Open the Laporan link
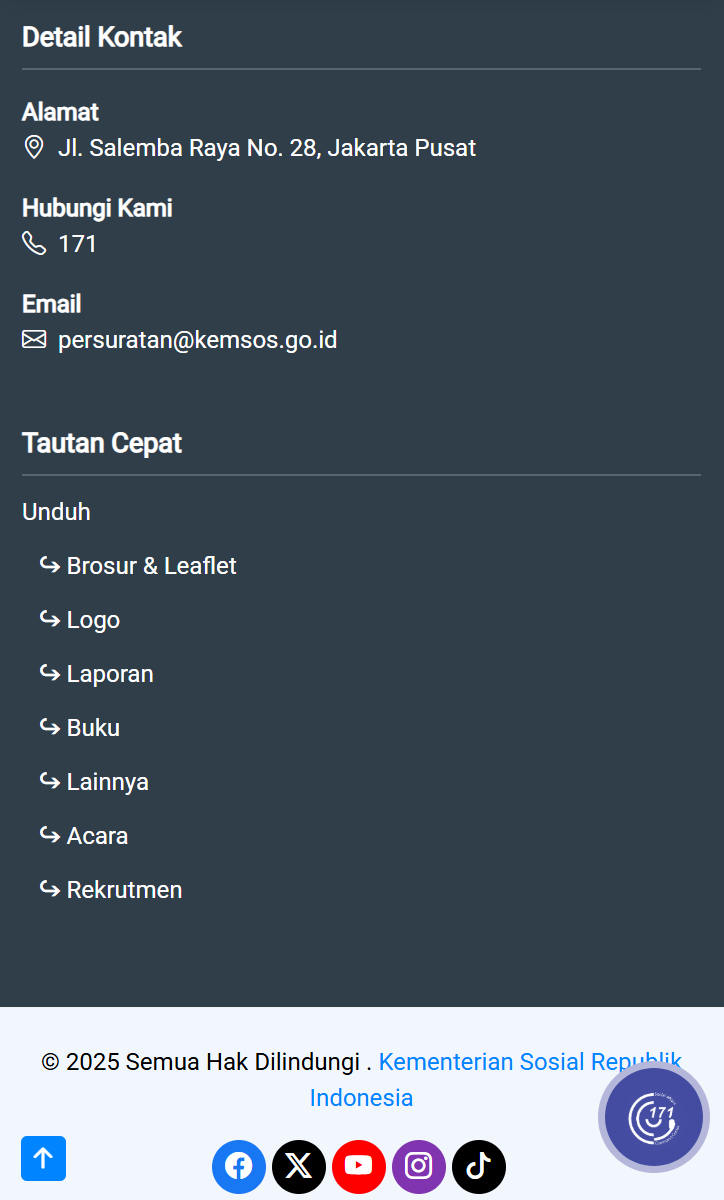Image resolution: width=724 pixels, height=1200 pixels. [x=110, y=674]
